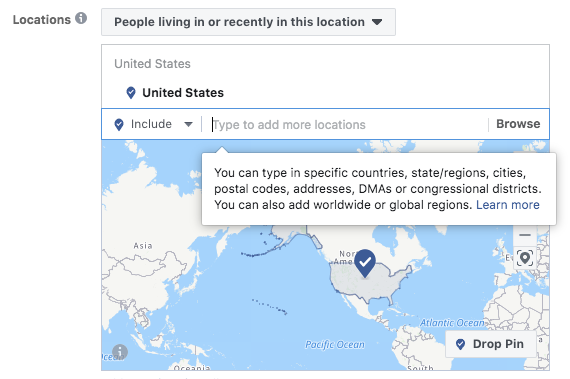Click the Asia label on the map
This screenshot has width=570, height=379.
[x=143, y=246]
